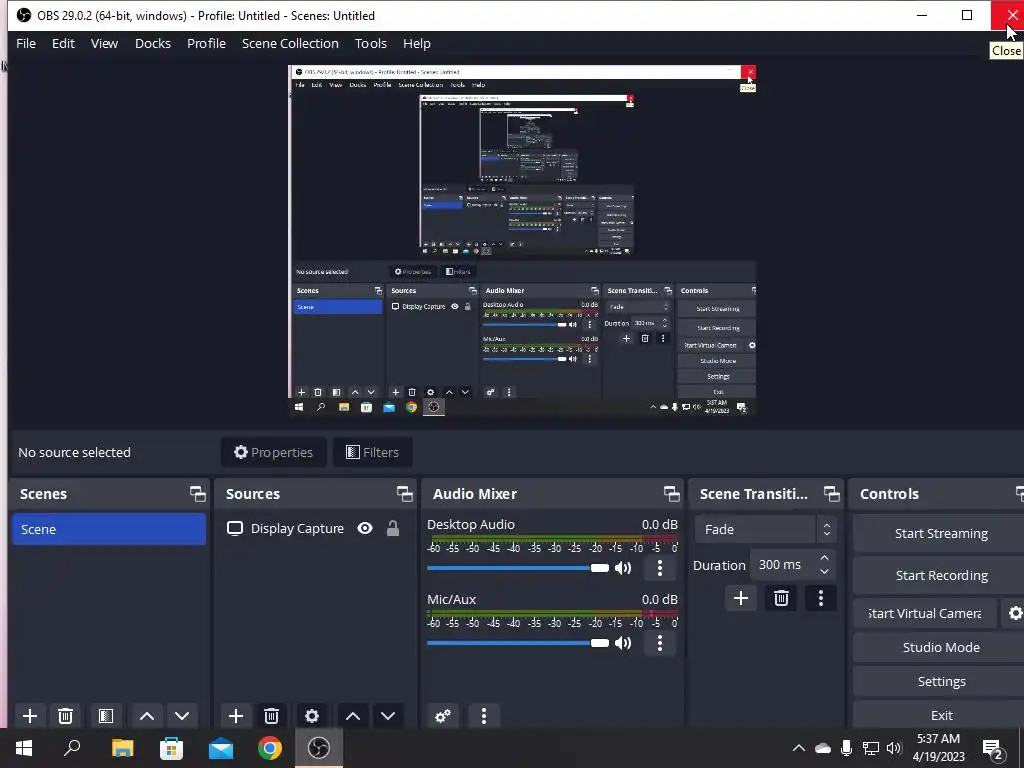Open File Explorer from taskbar
The image size is (1024, 768).
tap(122, 748)
